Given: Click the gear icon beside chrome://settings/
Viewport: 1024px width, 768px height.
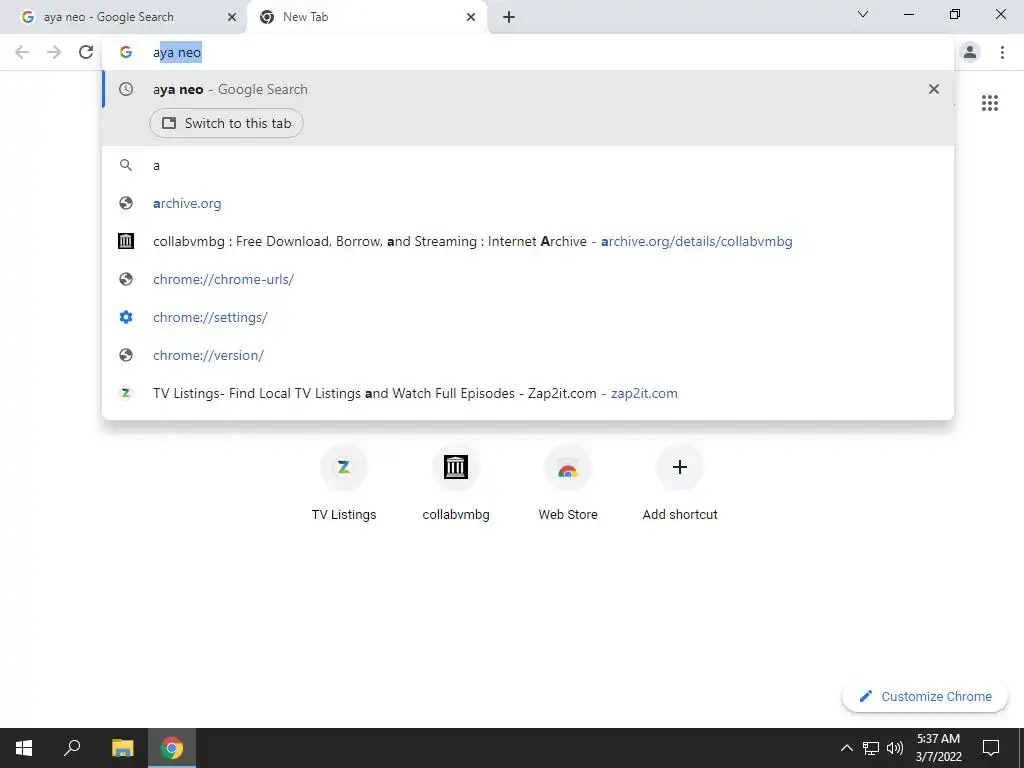Looking at the screenshot, I should [126, 317].
